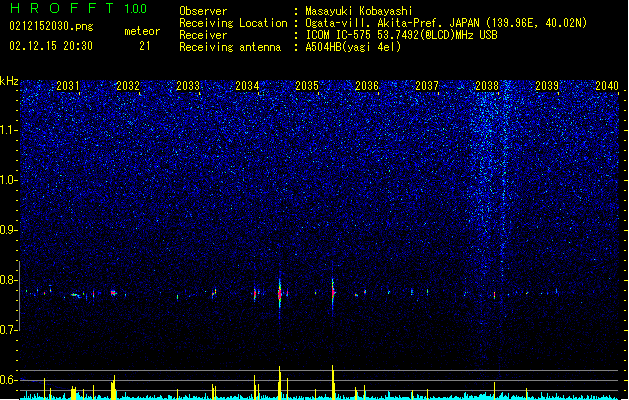Click the 0.9 kHz axis label
The height and width of the screenshot is (400, 629).
pyautogui.click(x=9, y=230)
